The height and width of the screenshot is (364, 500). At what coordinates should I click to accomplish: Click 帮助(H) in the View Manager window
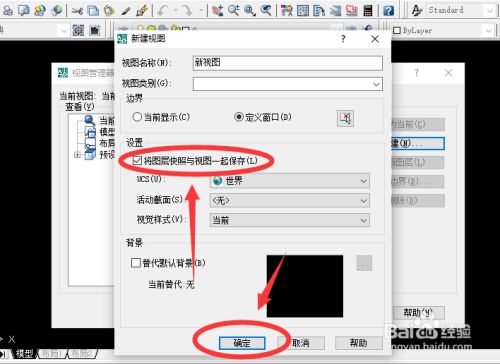coord(418,313)
